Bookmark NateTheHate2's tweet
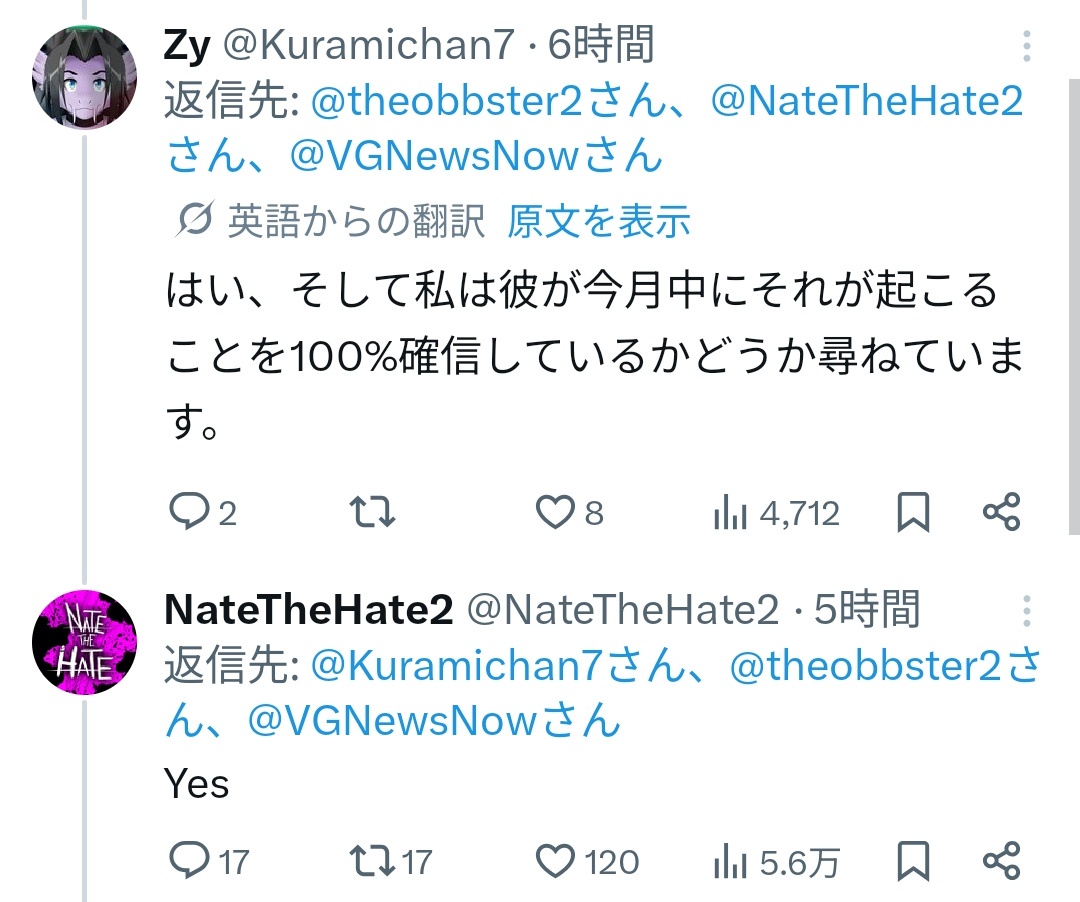 tap(913, 861)
